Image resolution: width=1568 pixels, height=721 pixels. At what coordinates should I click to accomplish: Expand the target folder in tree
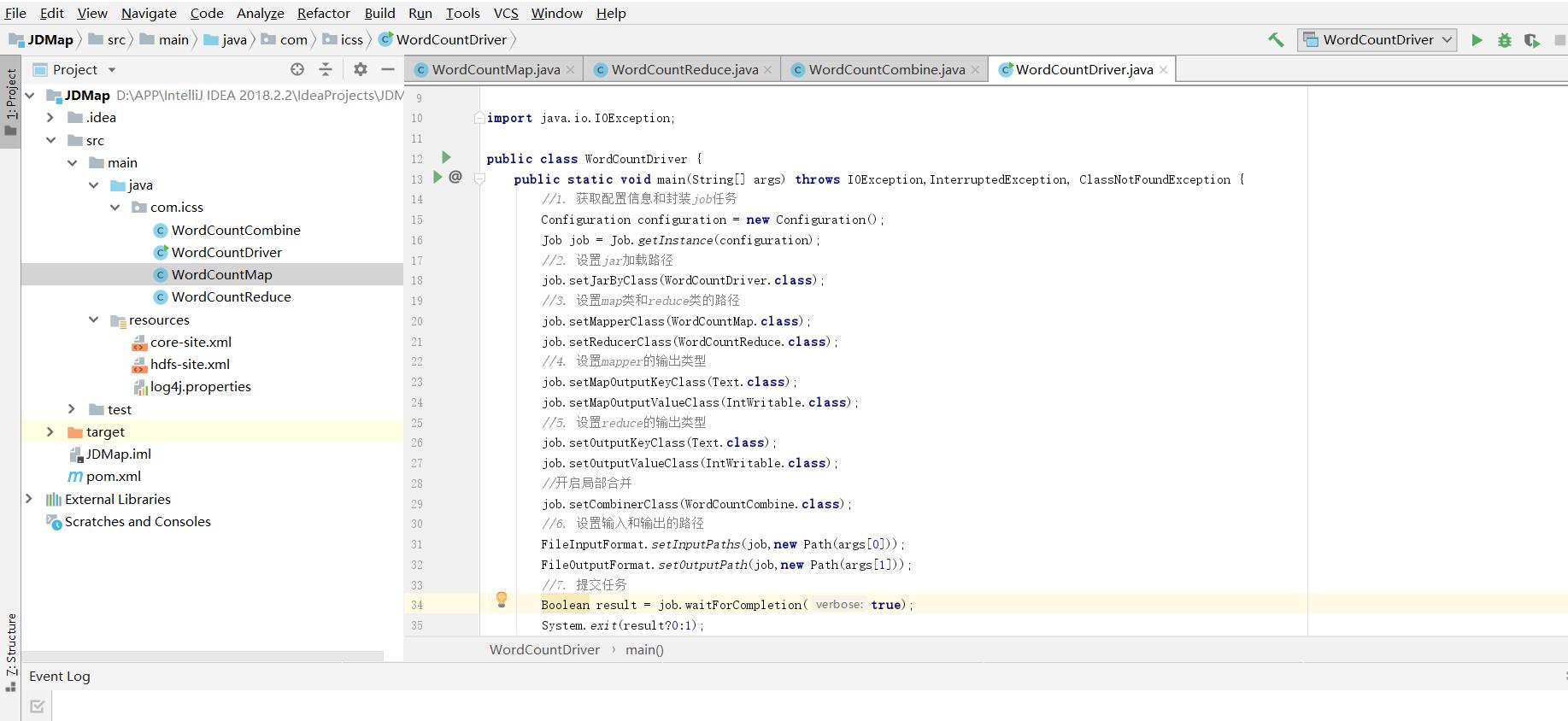click(x=50, y=432)
